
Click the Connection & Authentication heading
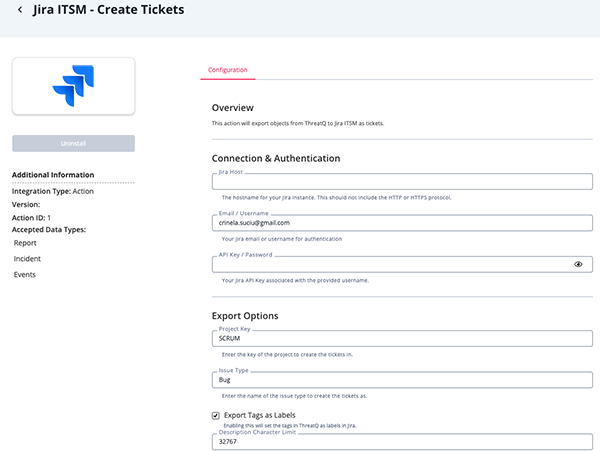pos(276,158)
